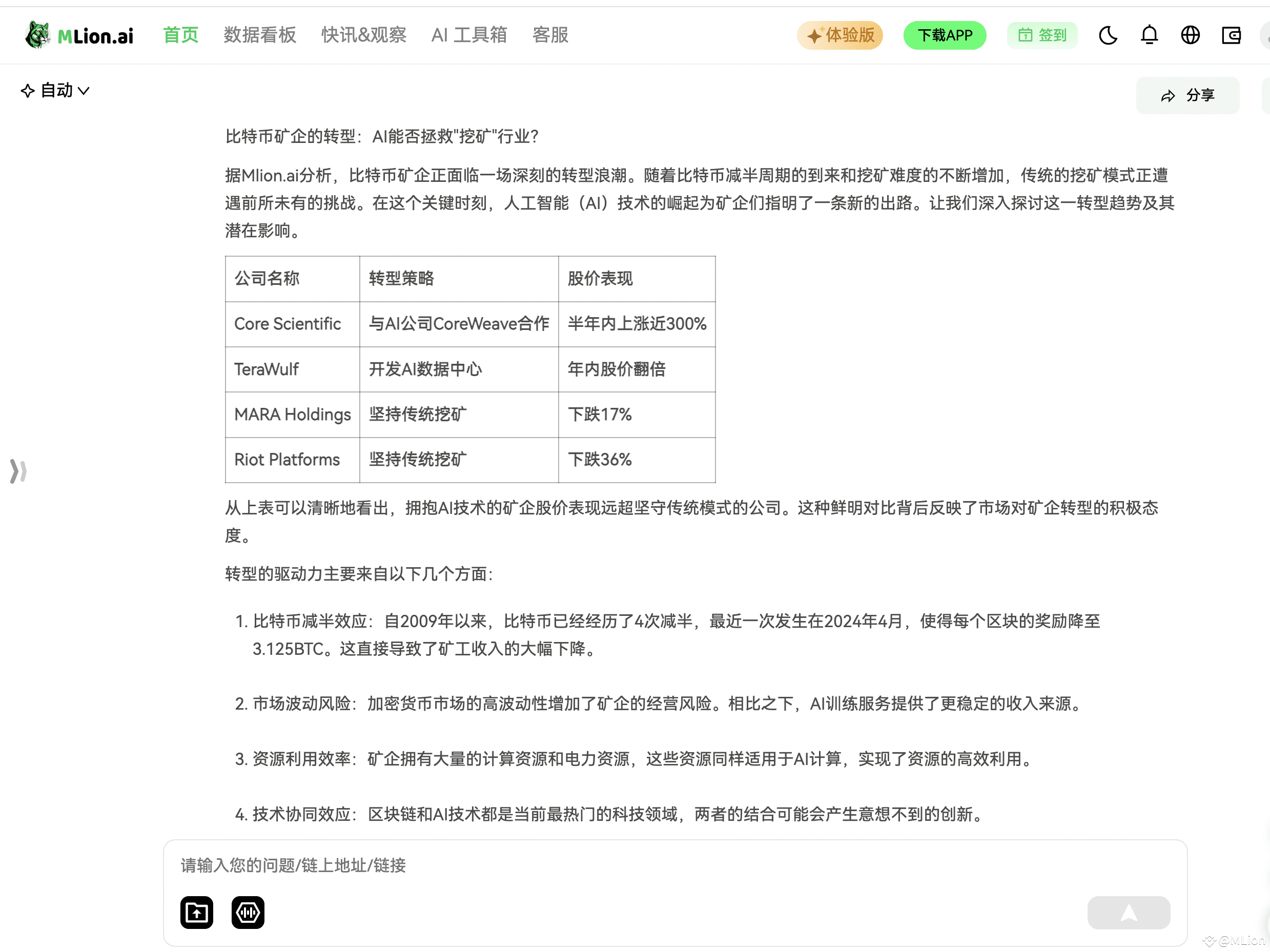
Task: Open the user avatar in the top-right corner
Action: (1266, 35)
